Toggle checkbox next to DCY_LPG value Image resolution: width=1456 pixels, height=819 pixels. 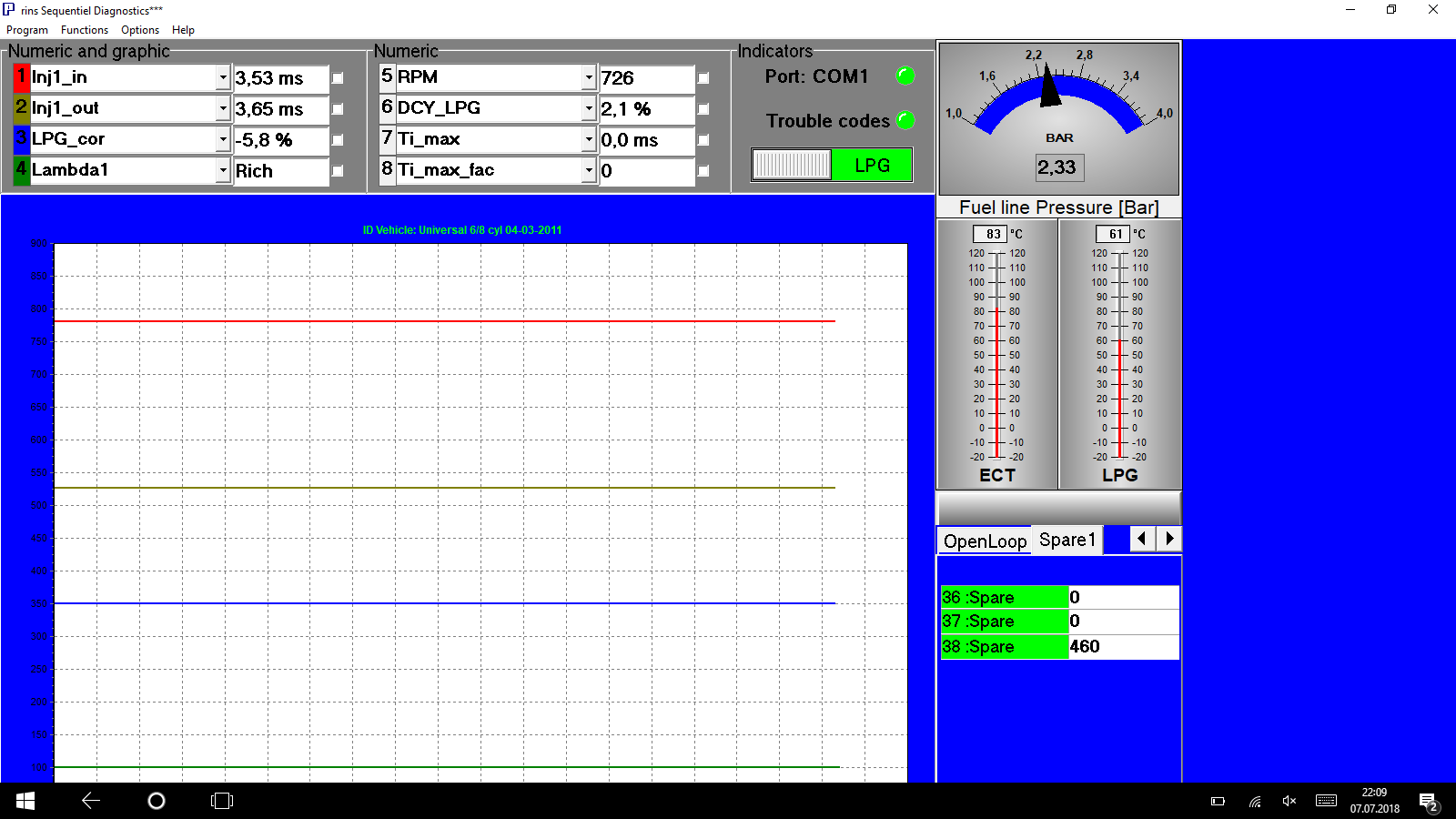[703, 109]
